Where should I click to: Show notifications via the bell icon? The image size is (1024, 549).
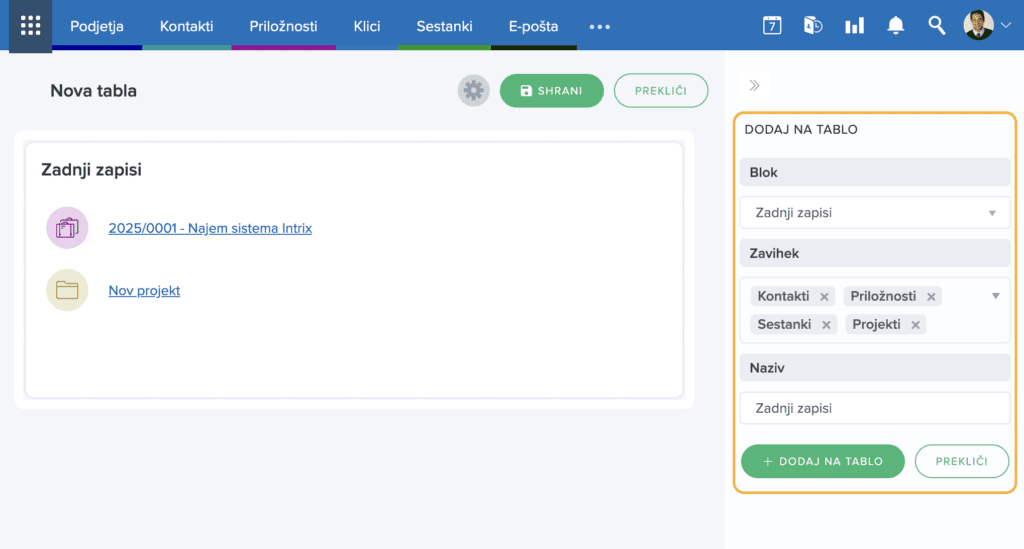point(895,26)
